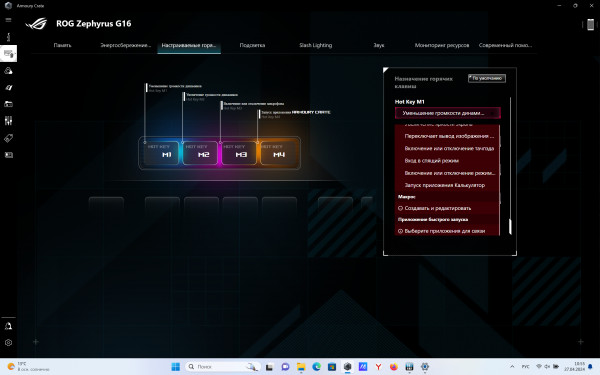This screenshot has width=600, height=375.
Task: Open the News sidebar icon
Action: coord(8,155)
